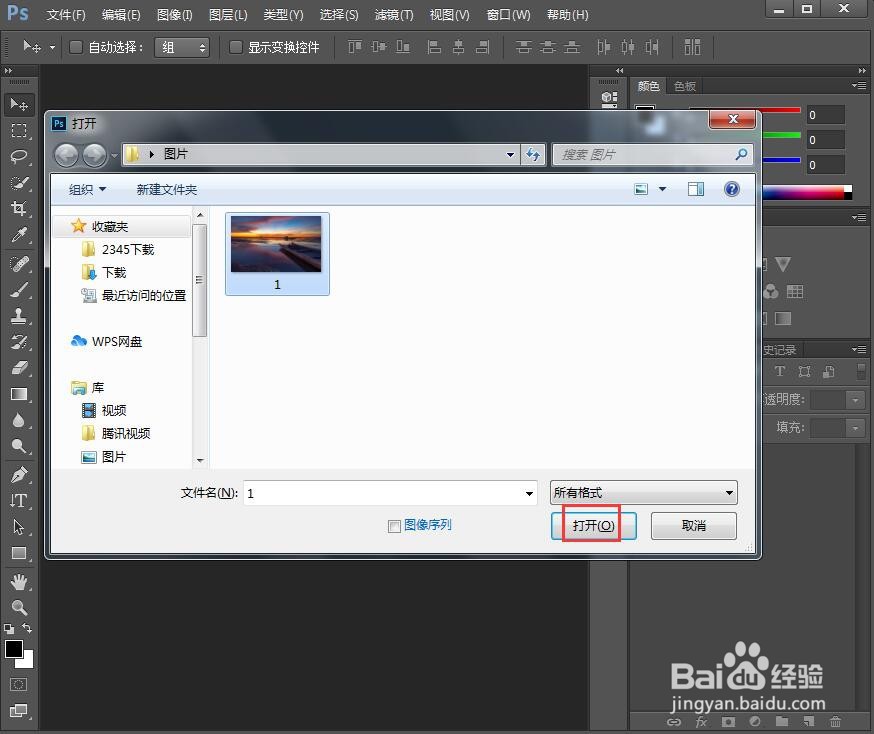Screen dimensions: 874x734
Task: Select the Vertical Type tool
Action: click(x=19, y=500)
